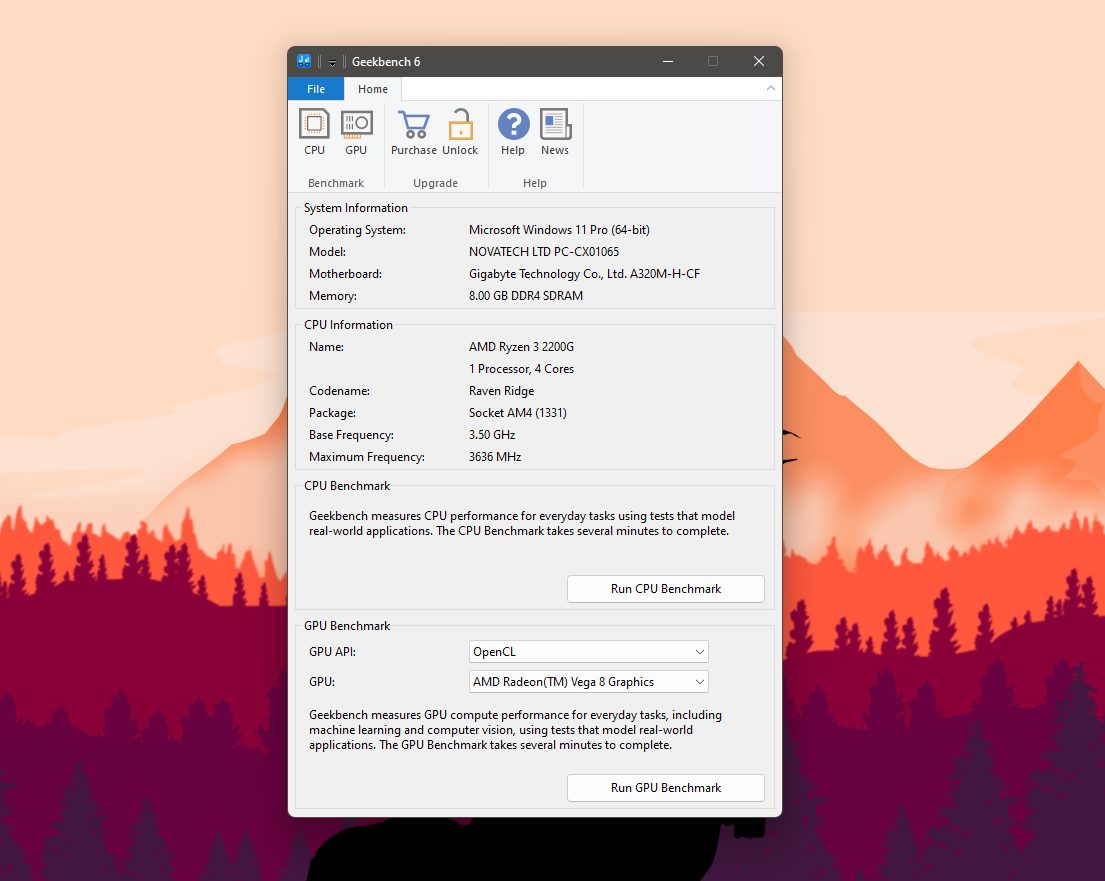
Task: Click the Geekbench logo in the title bar
Action: tap(303, 61)
